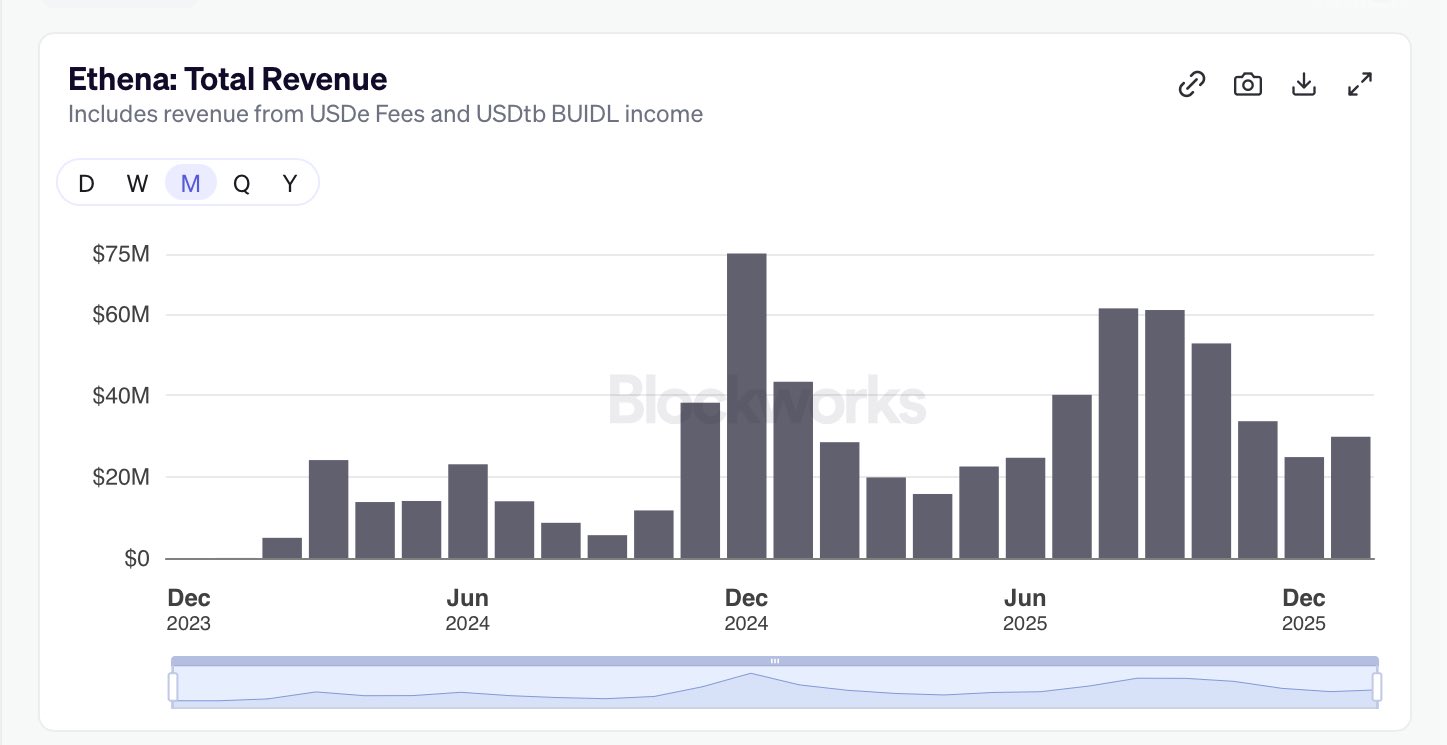Copy the chart link via chain icon
Image resolution: width=1447 pixels, height=745 pixels.
pos(1191,85)
